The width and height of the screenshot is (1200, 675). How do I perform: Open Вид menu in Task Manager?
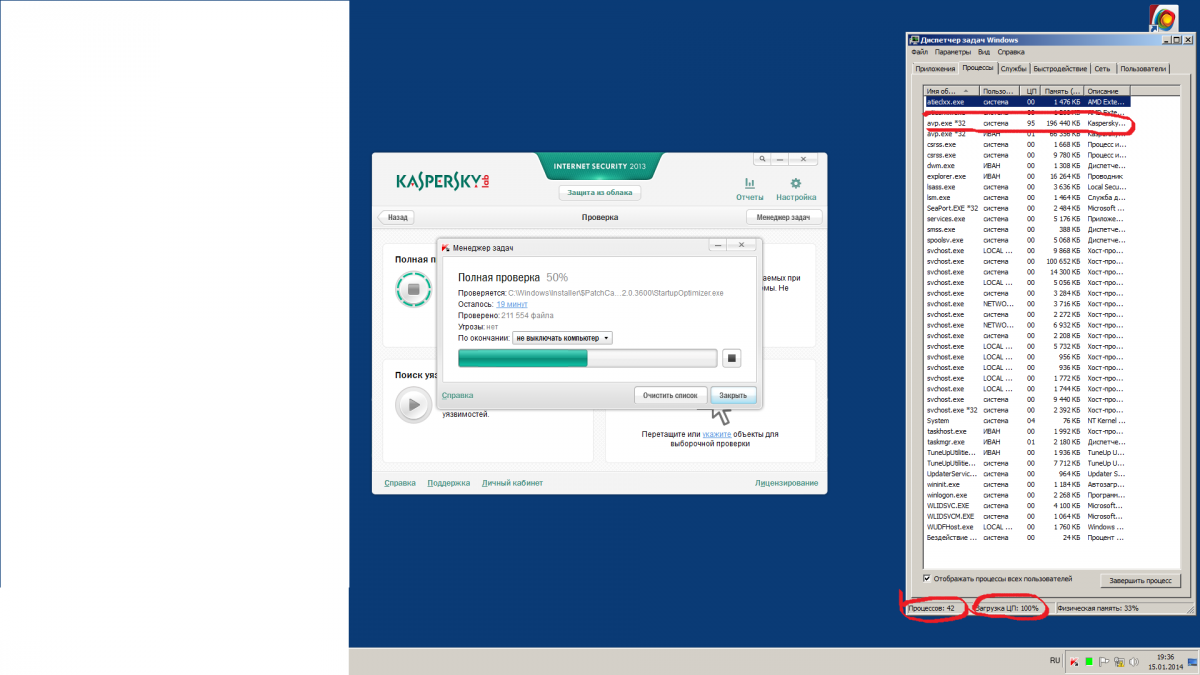984,51
